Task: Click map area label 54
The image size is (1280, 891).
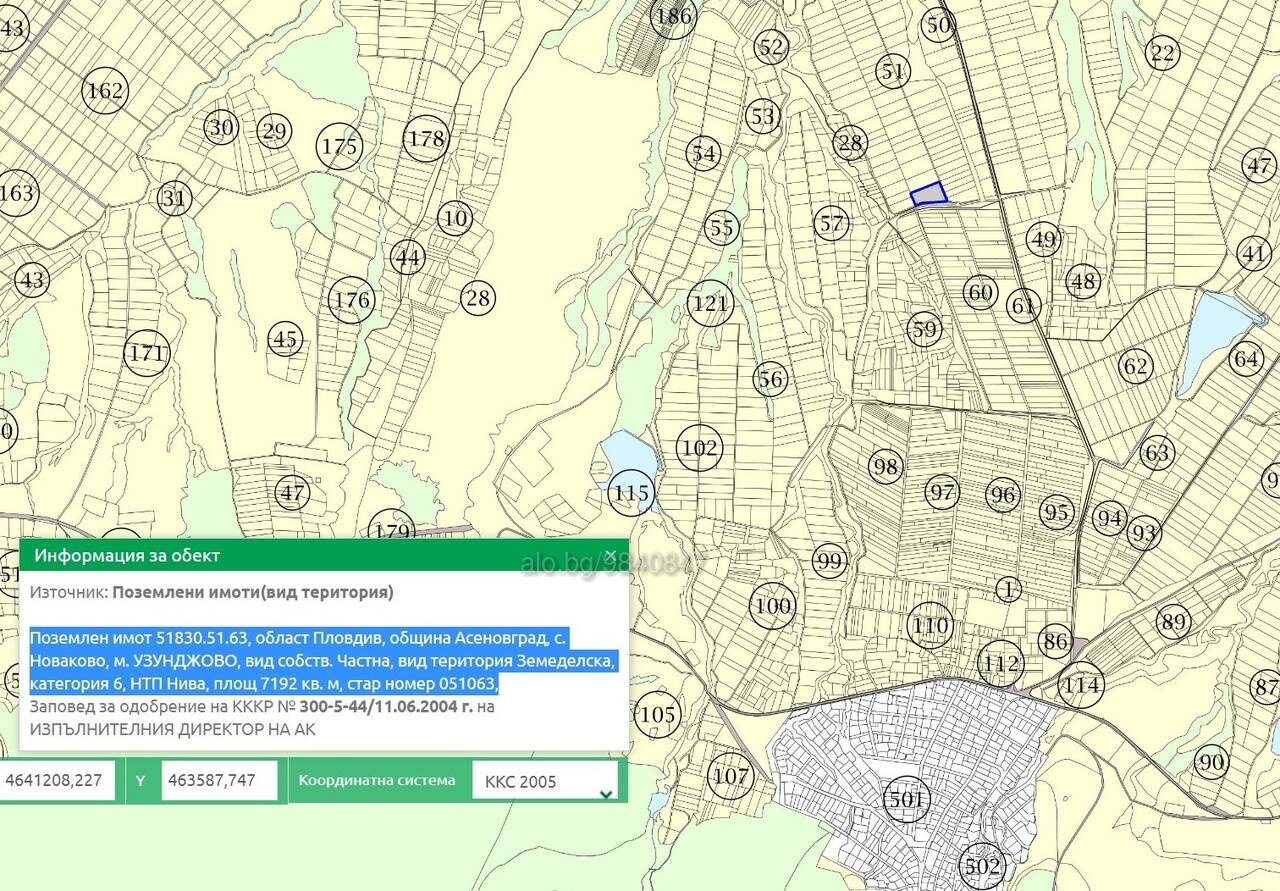Action: (704, 153)
